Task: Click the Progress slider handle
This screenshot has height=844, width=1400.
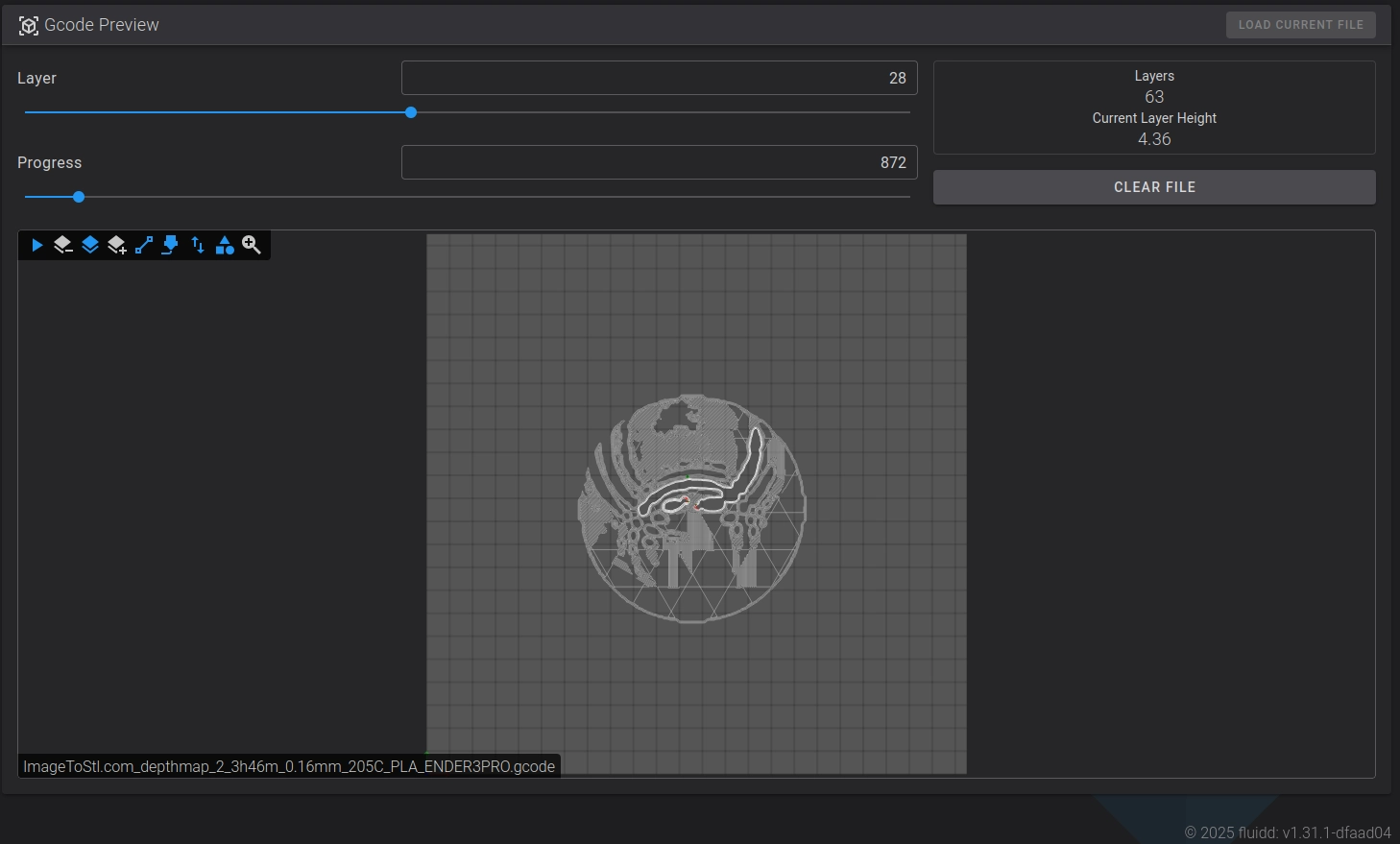Action: point(79,197)
